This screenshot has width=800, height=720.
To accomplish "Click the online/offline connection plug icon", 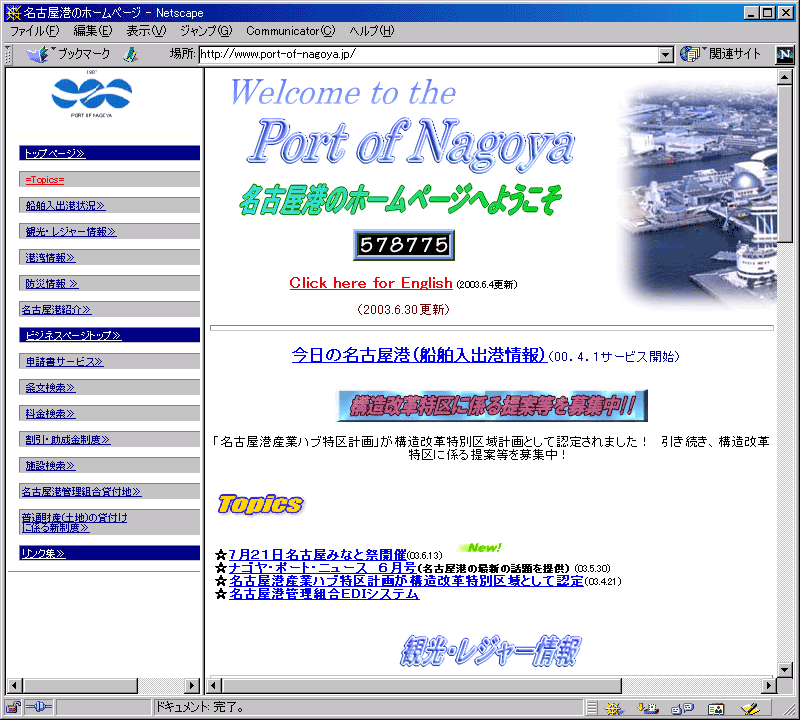I will click(x=39, y=707).
